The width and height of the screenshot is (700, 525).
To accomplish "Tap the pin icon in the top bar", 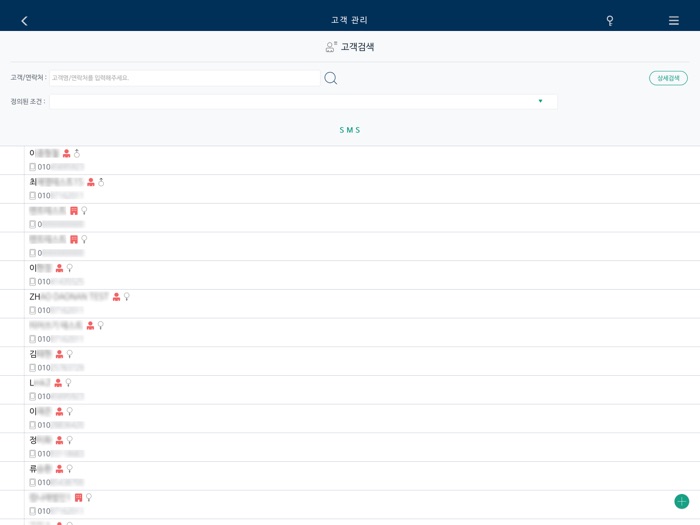I will click(609, 21).
